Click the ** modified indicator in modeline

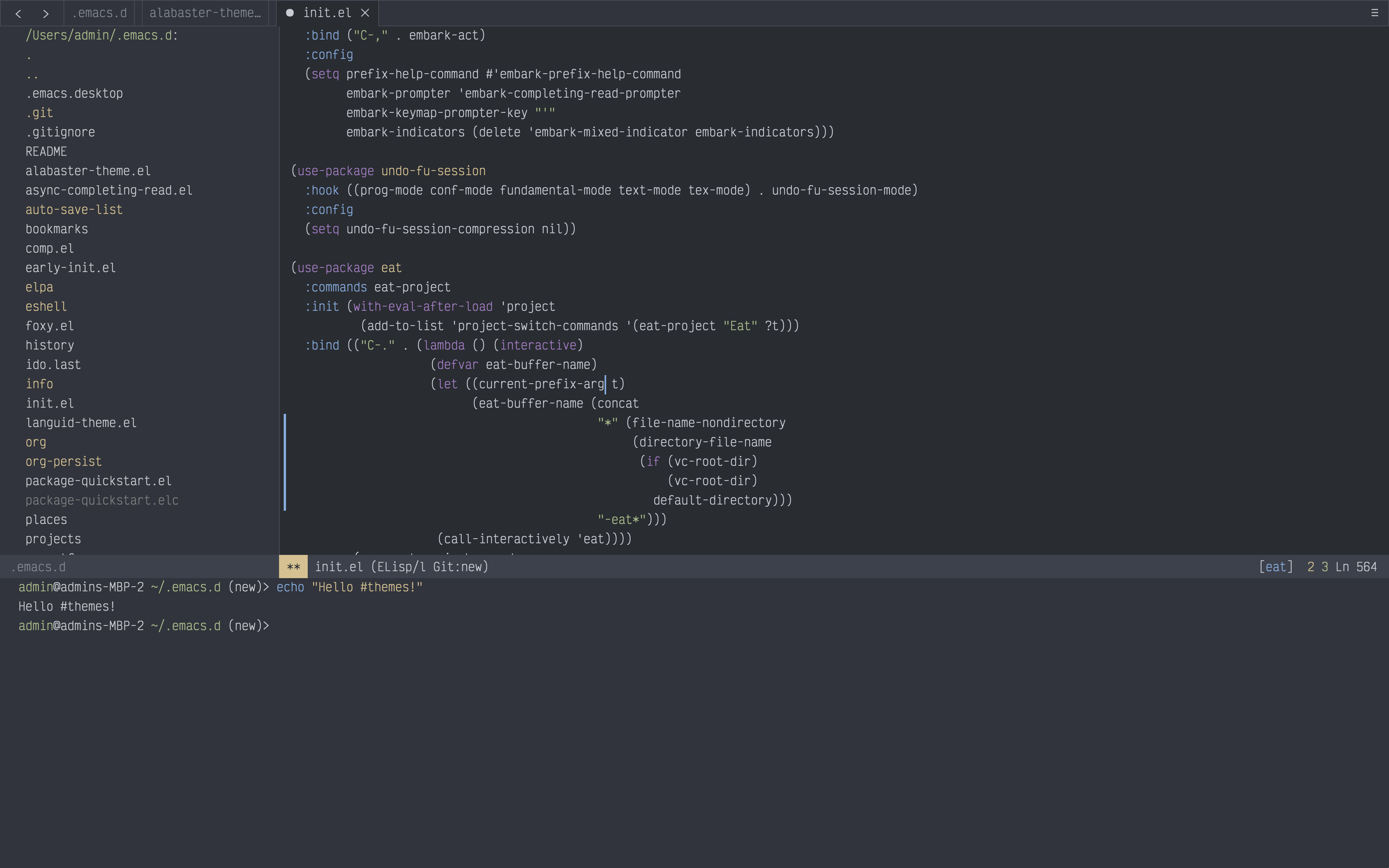click(293, 567)
